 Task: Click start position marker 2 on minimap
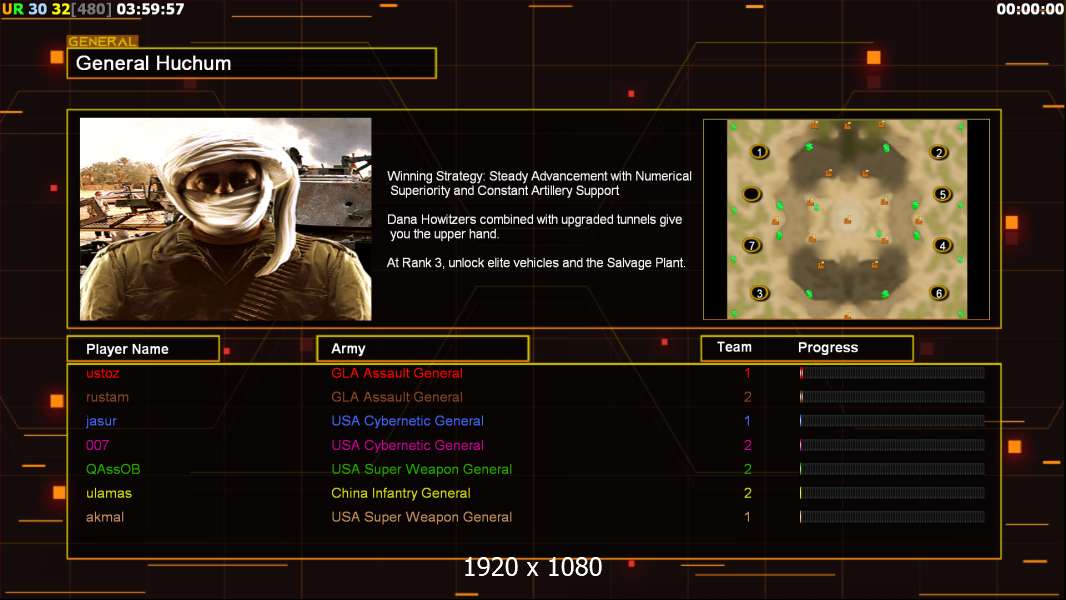(x=939, y=152)
